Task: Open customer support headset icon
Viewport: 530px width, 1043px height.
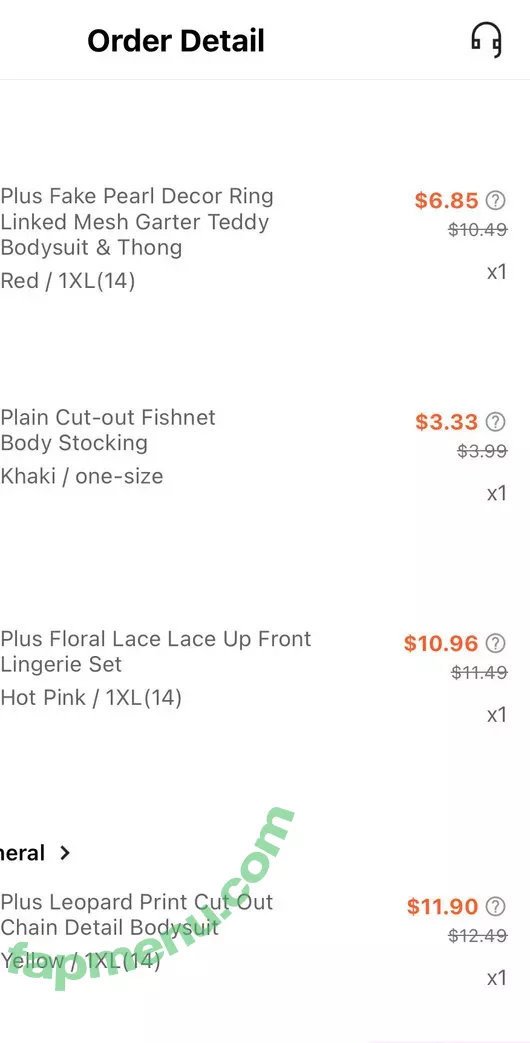Action: click(486, 40)
